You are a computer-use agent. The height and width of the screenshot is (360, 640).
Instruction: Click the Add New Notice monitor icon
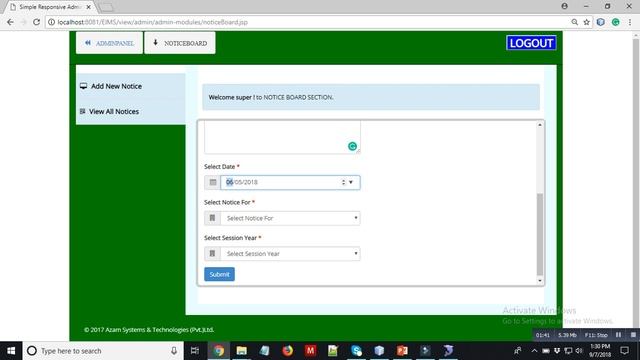83,86
